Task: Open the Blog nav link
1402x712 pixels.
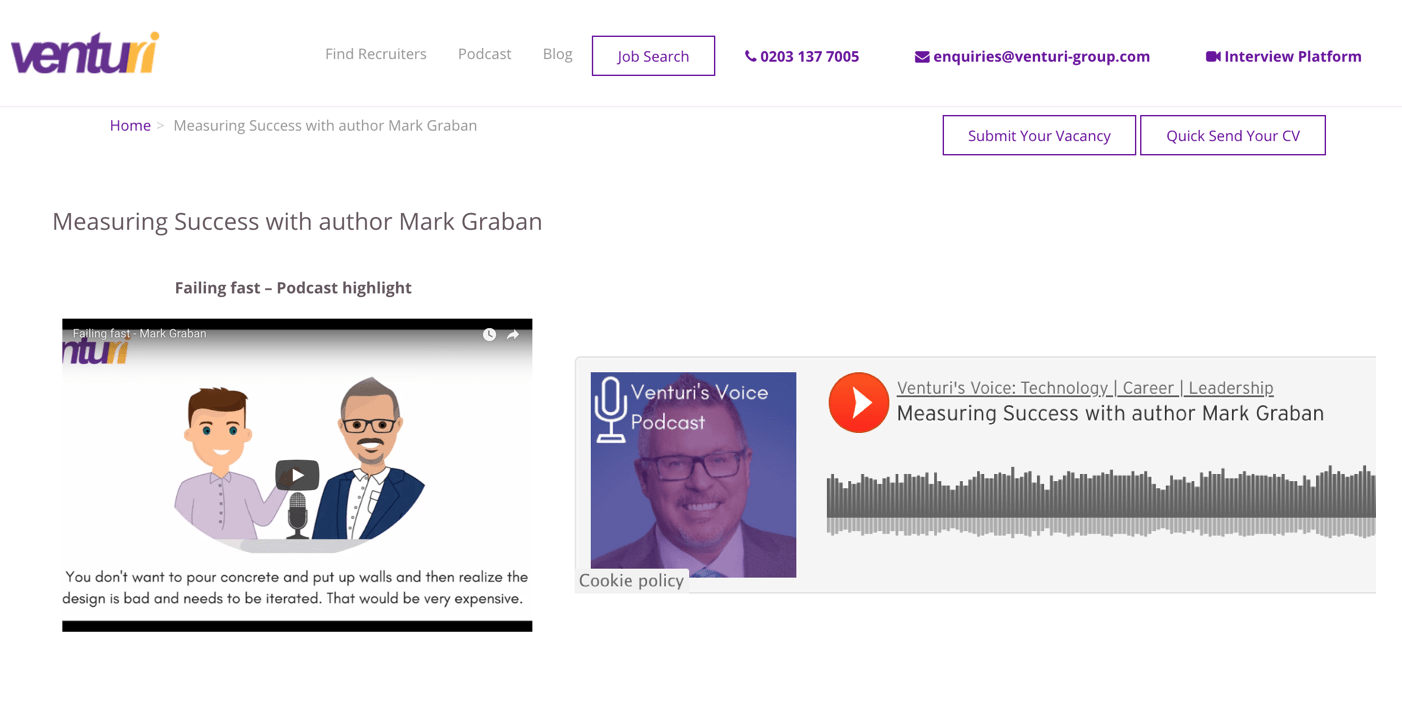Action: tap(557, 54)
